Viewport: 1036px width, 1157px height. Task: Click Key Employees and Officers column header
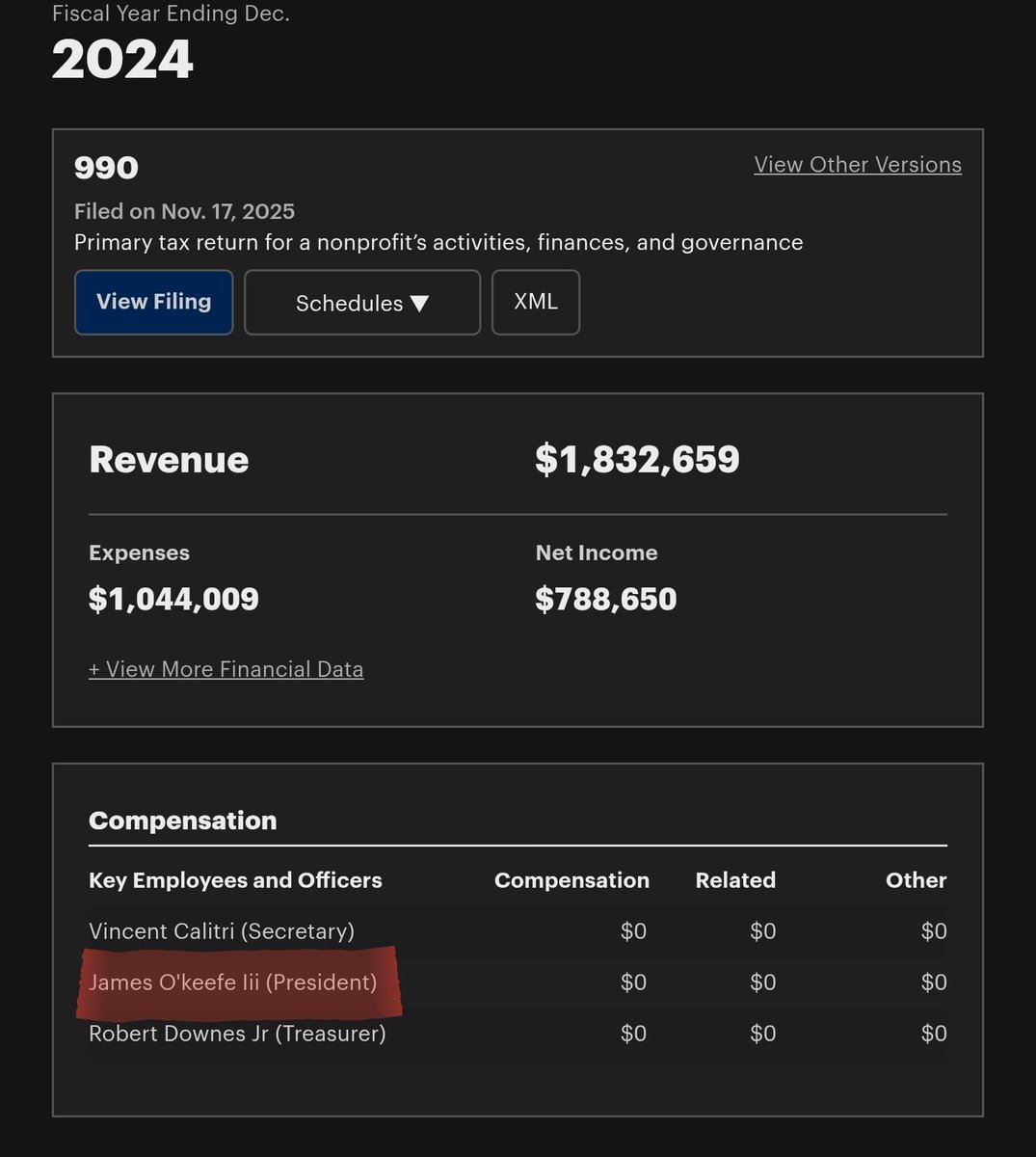[235, 880]
